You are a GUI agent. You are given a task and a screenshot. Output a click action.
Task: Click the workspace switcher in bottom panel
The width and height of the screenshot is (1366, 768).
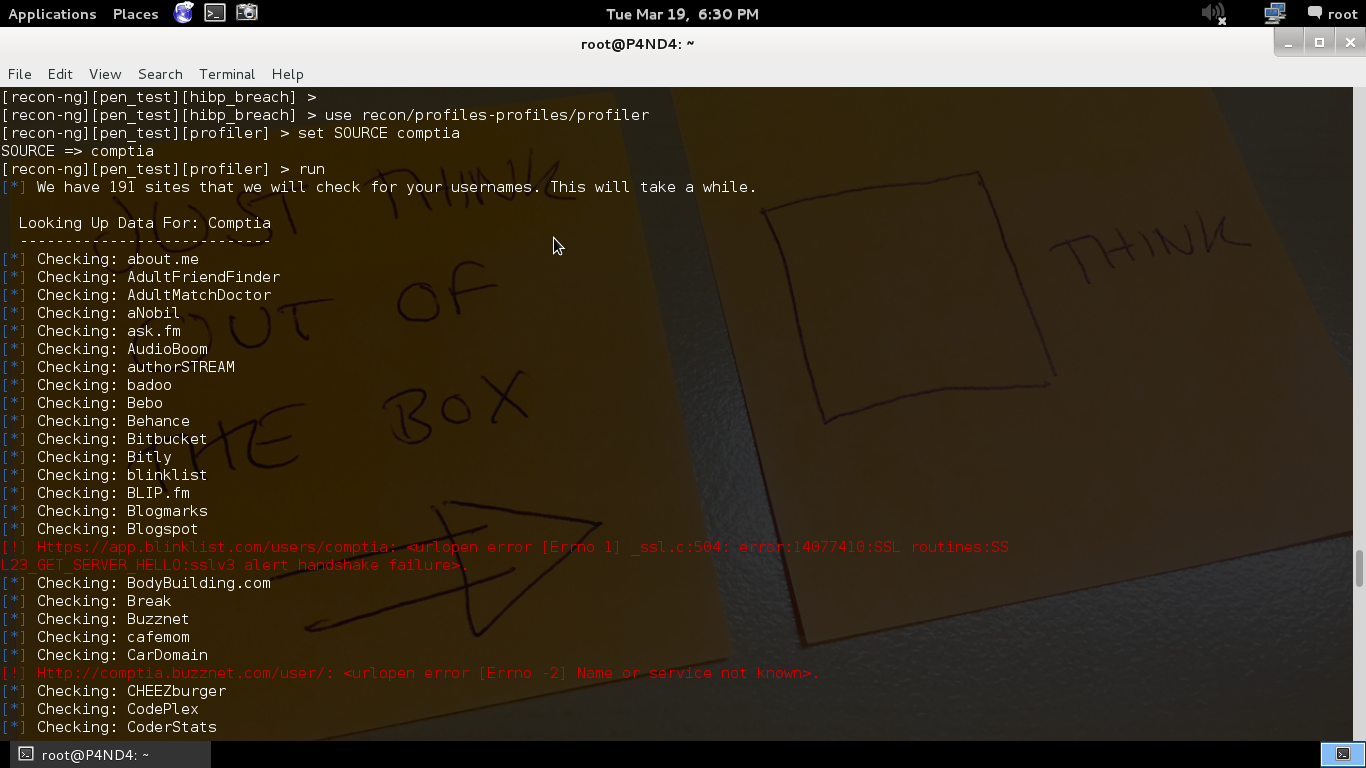tap(1342, 754)
